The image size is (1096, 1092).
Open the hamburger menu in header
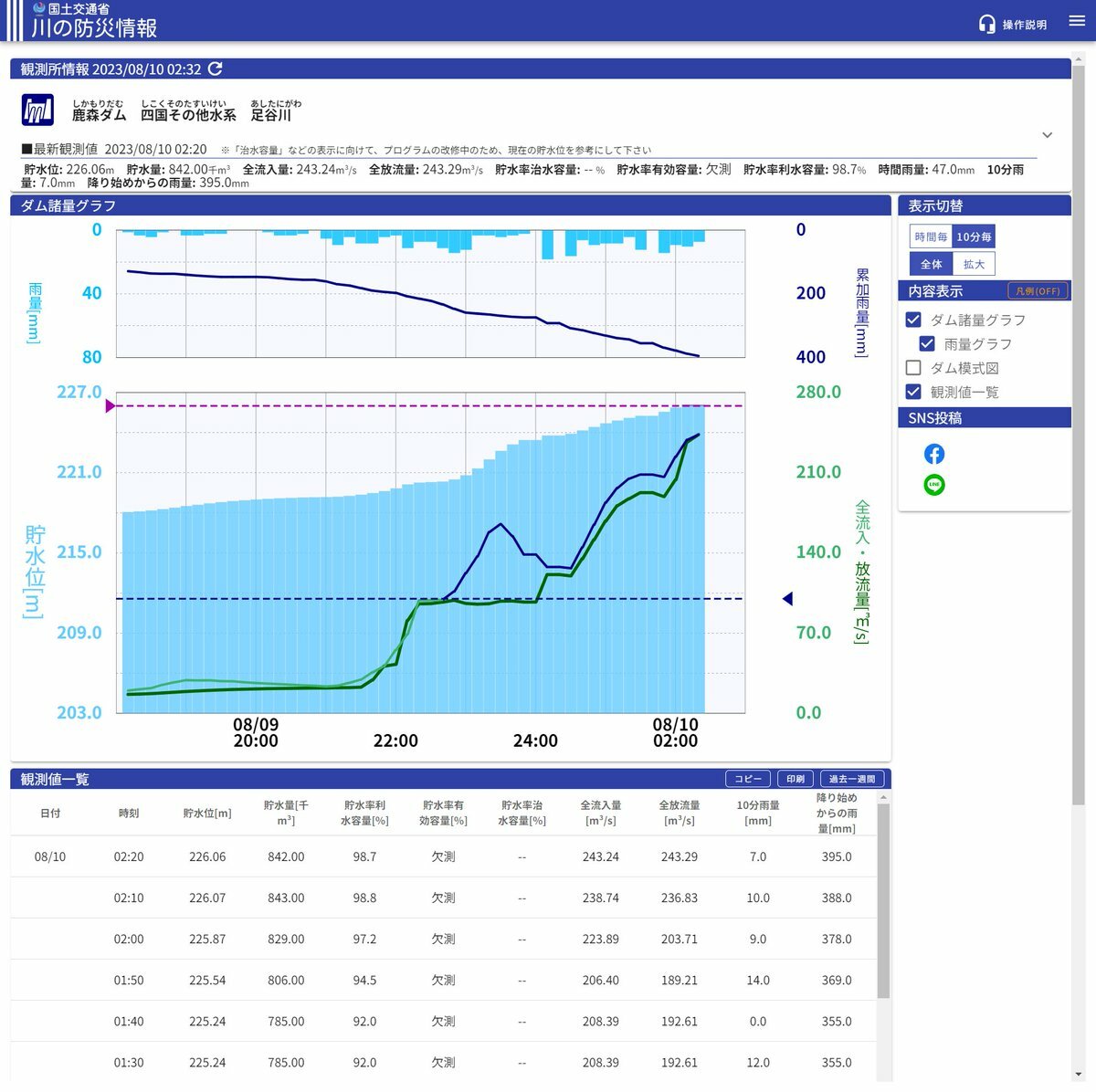pos(1077,22)
